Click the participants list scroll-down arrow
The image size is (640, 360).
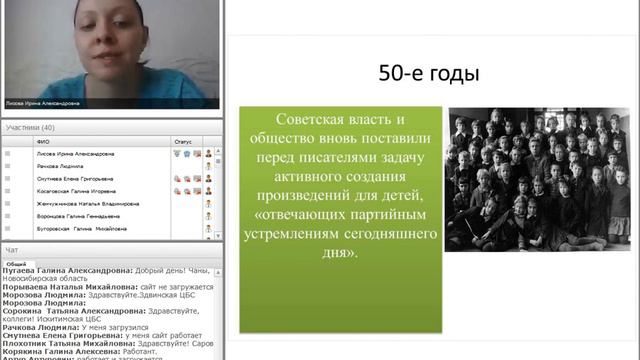click(x=218, y=236)
